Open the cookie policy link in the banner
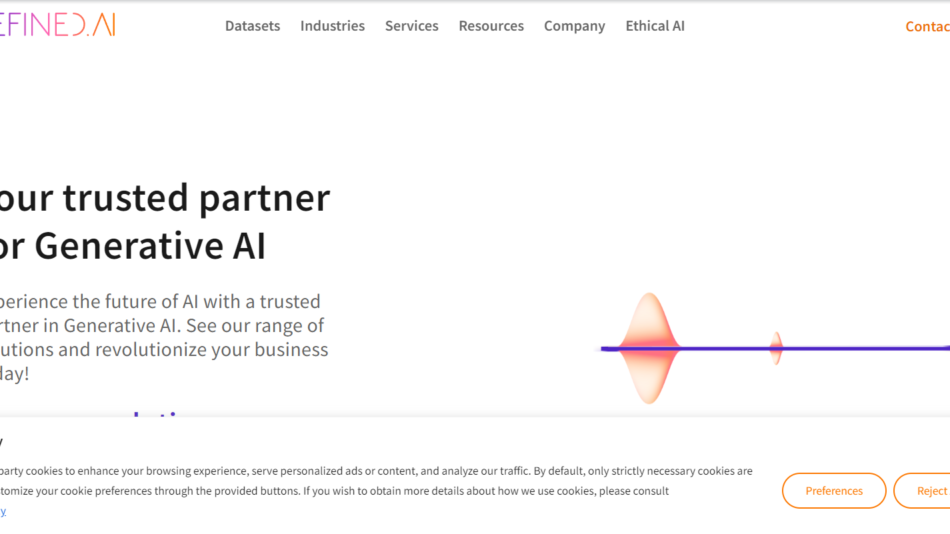Screen dimensions: 950x534 (x=3, y=510)
